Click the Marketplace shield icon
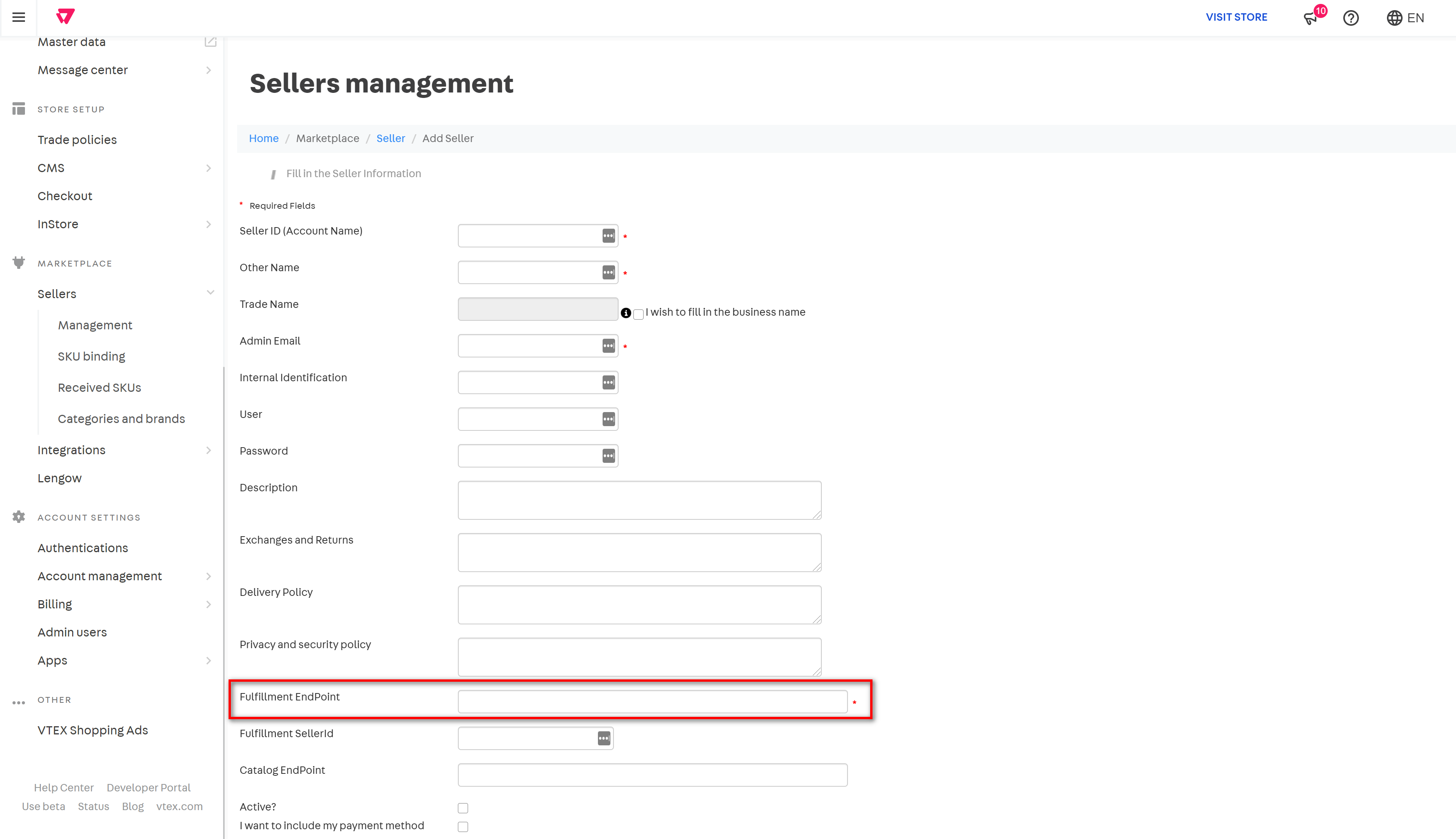 tap(19, 263)
